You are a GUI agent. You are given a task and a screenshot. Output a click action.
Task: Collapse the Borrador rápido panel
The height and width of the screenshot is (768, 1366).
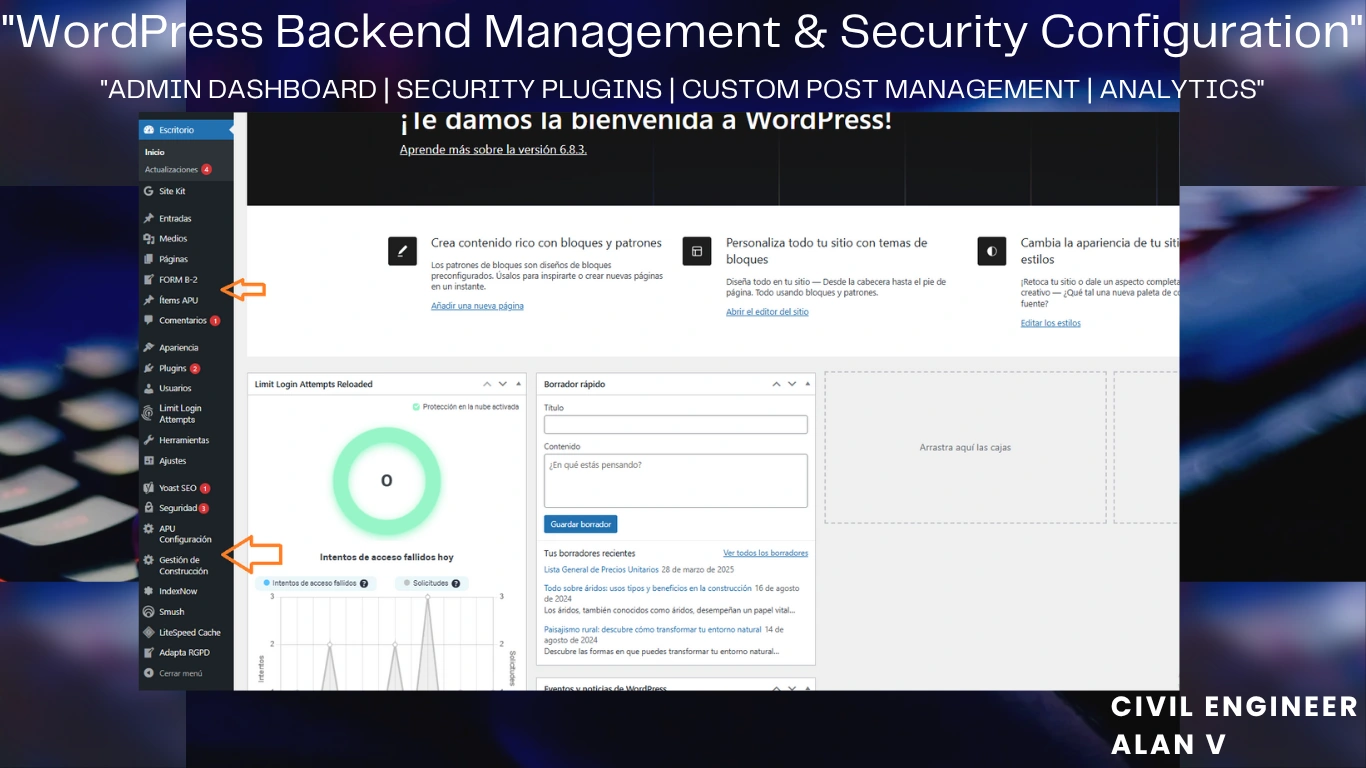(807, 384)
